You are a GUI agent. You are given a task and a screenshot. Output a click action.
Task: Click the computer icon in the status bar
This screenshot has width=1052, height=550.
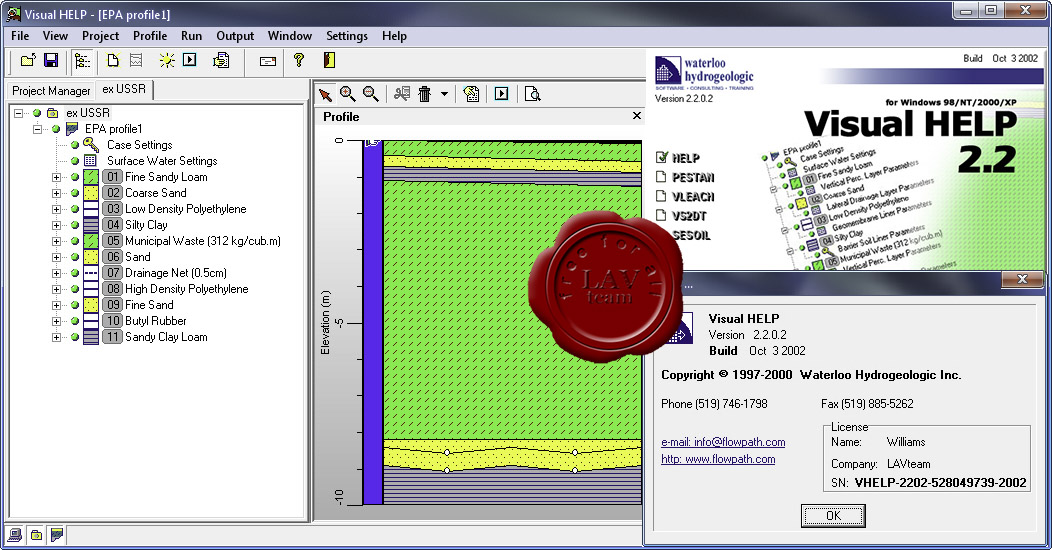pos(15,535)
